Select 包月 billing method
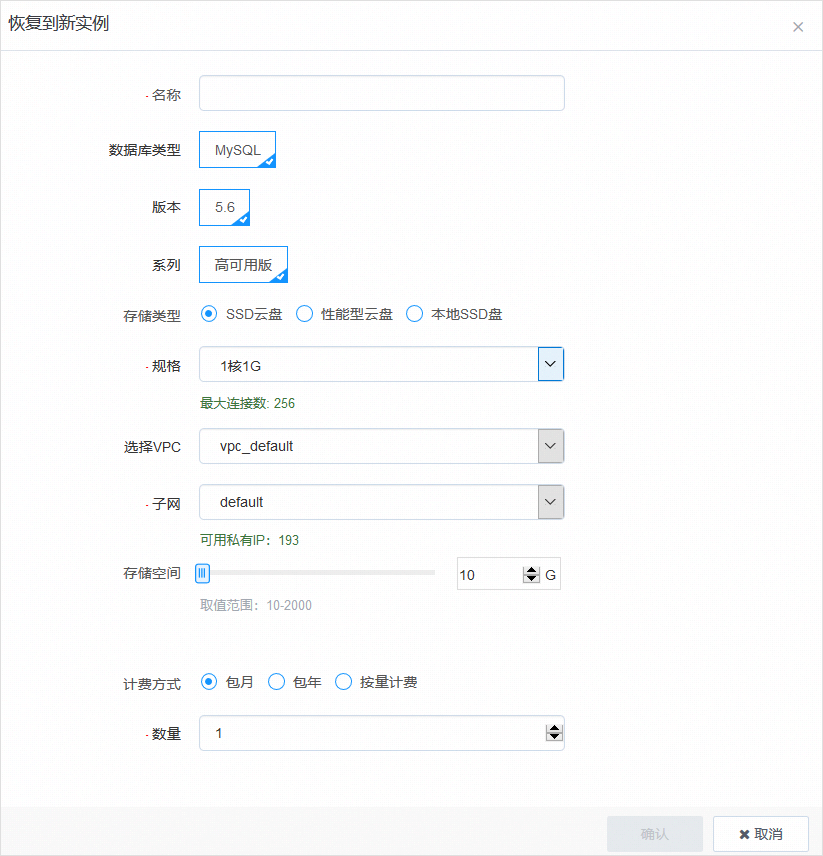 (208, 682)
